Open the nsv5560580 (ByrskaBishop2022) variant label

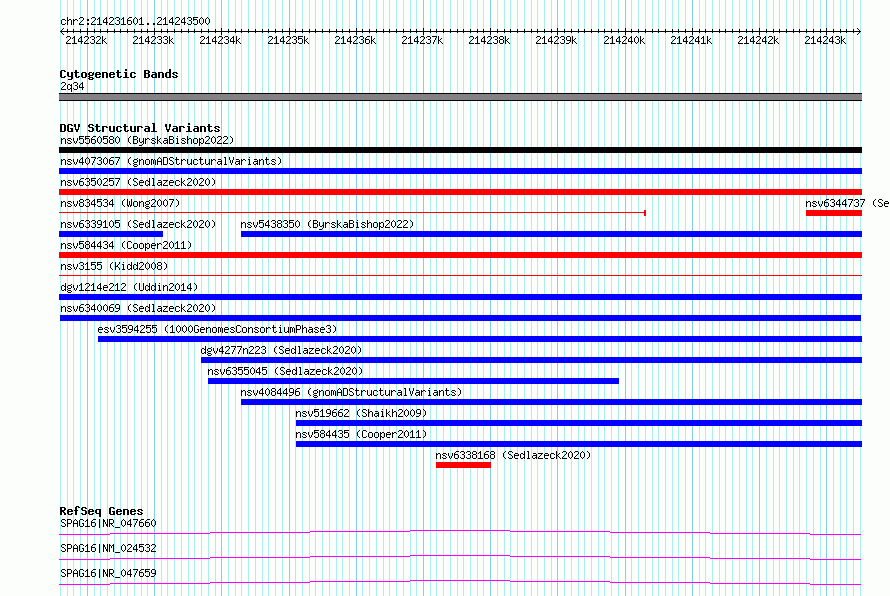point(147,140)
